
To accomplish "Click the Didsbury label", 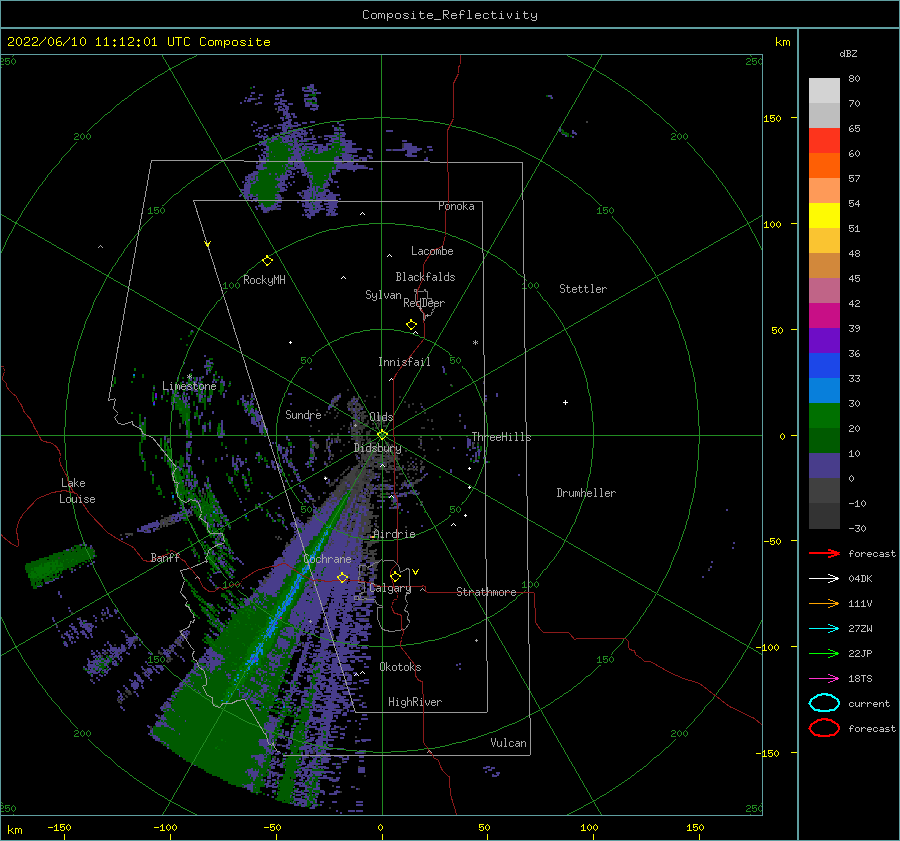I will (x=377, y=448).
